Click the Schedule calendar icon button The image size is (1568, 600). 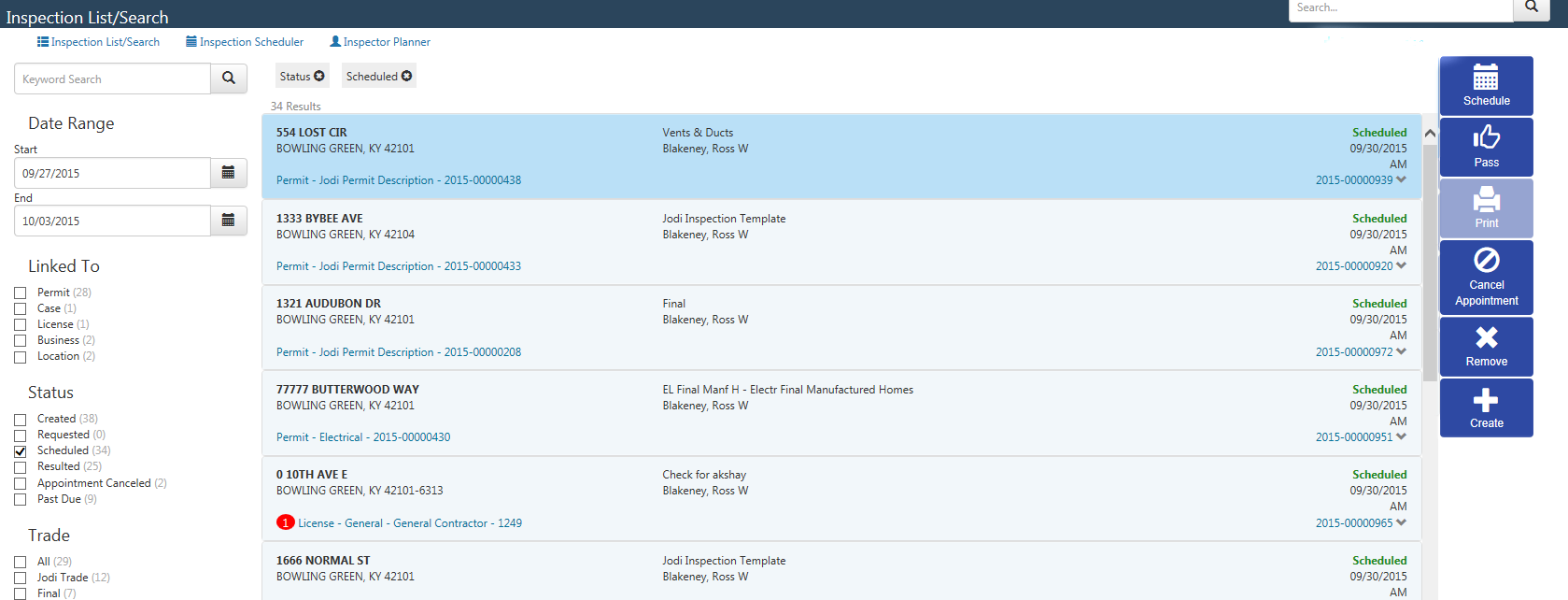pyautogui.click(x=1485, y=86)
